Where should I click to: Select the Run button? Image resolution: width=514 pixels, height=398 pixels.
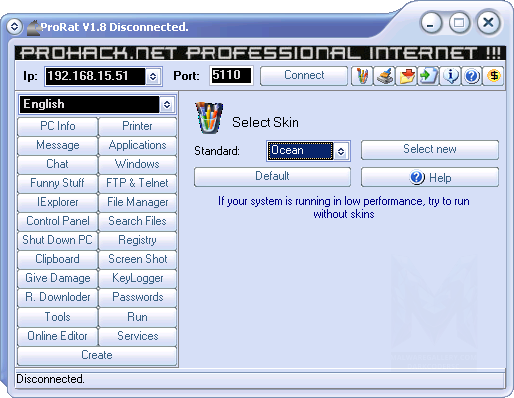tap(137, 317)
